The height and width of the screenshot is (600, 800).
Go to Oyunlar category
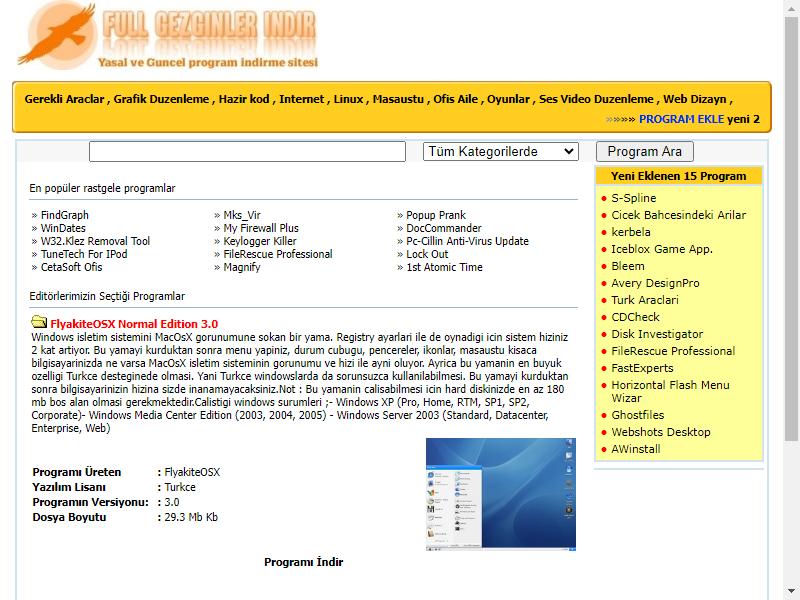click(x=508, y=99)
